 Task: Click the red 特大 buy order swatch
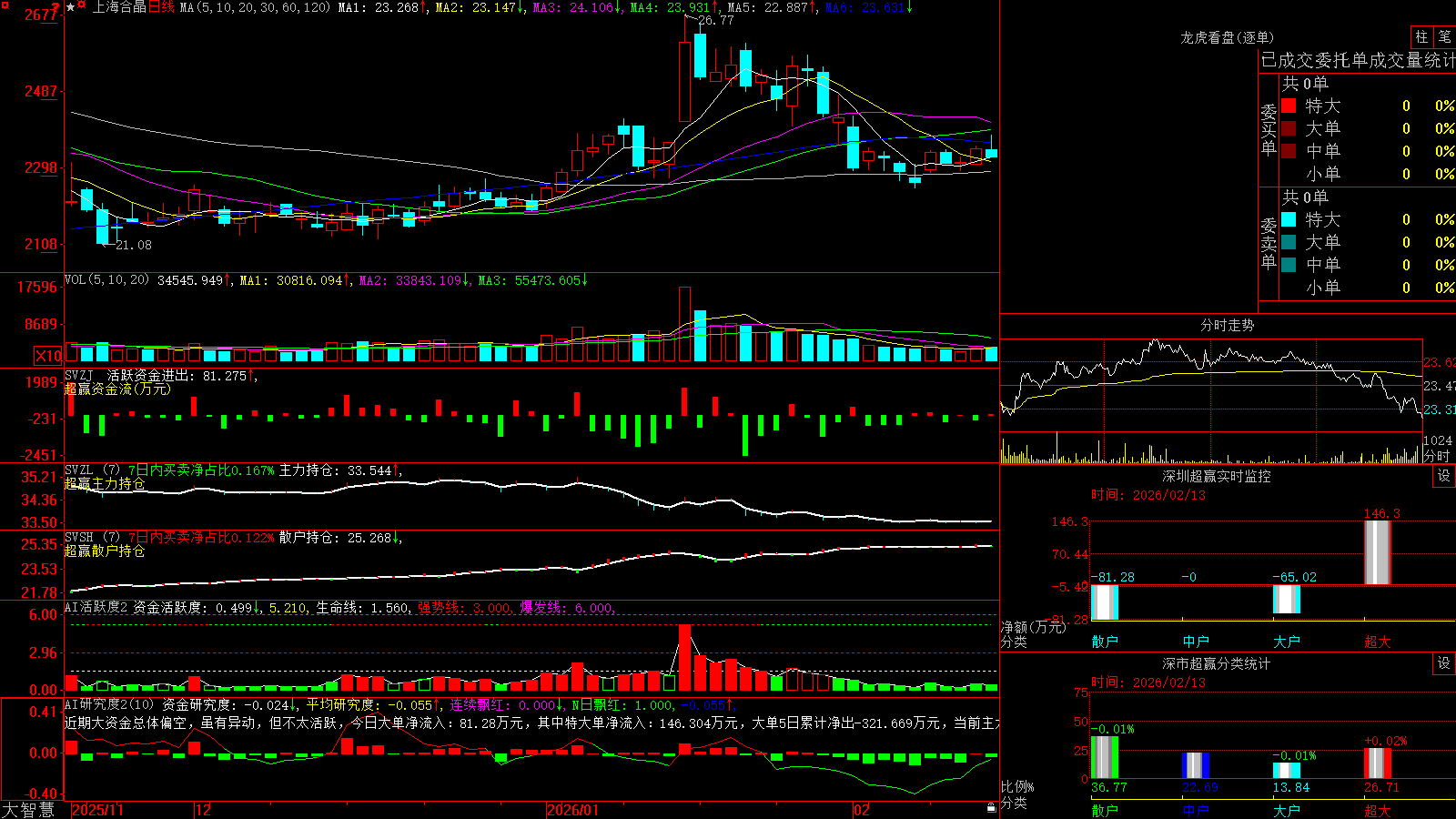[x=1289, y=106]
